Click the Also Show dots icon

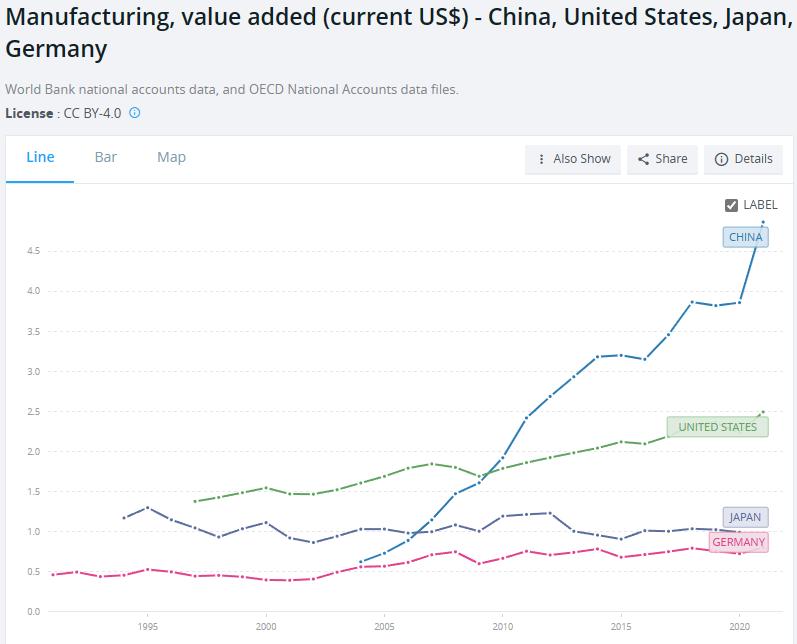pos(542,159)
